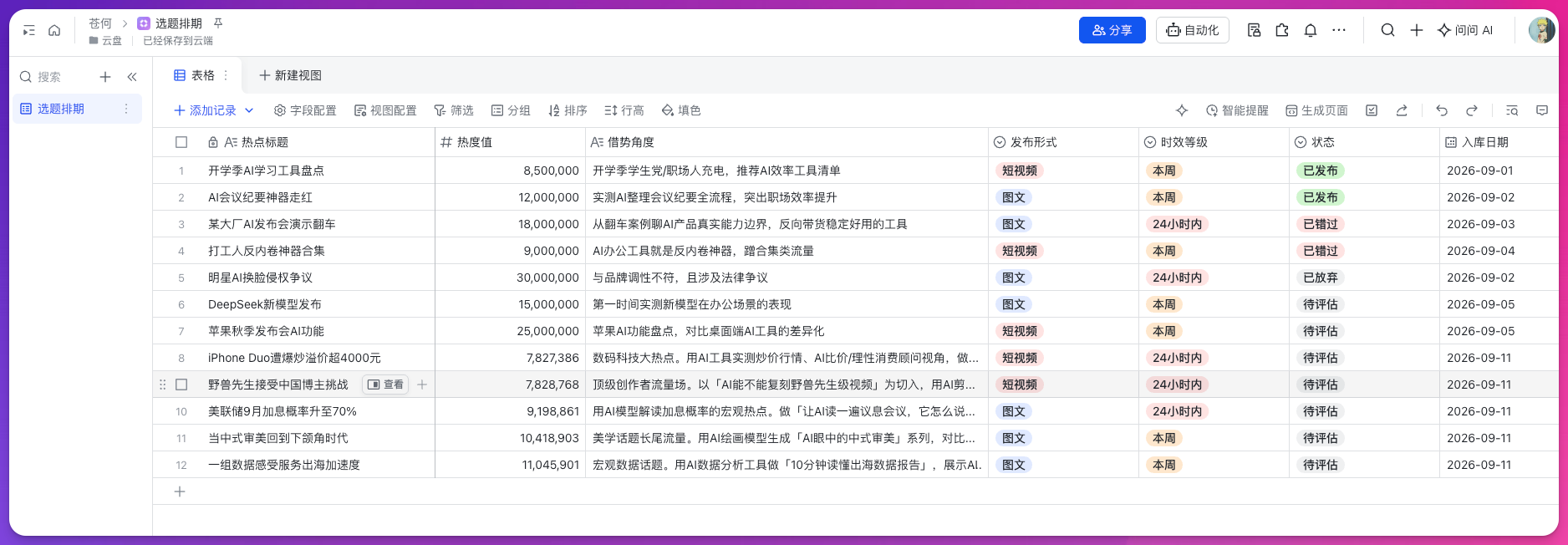Add a new row with bottom plus
This screenshot has width=1568, height=545.
[x=180, y=492]
